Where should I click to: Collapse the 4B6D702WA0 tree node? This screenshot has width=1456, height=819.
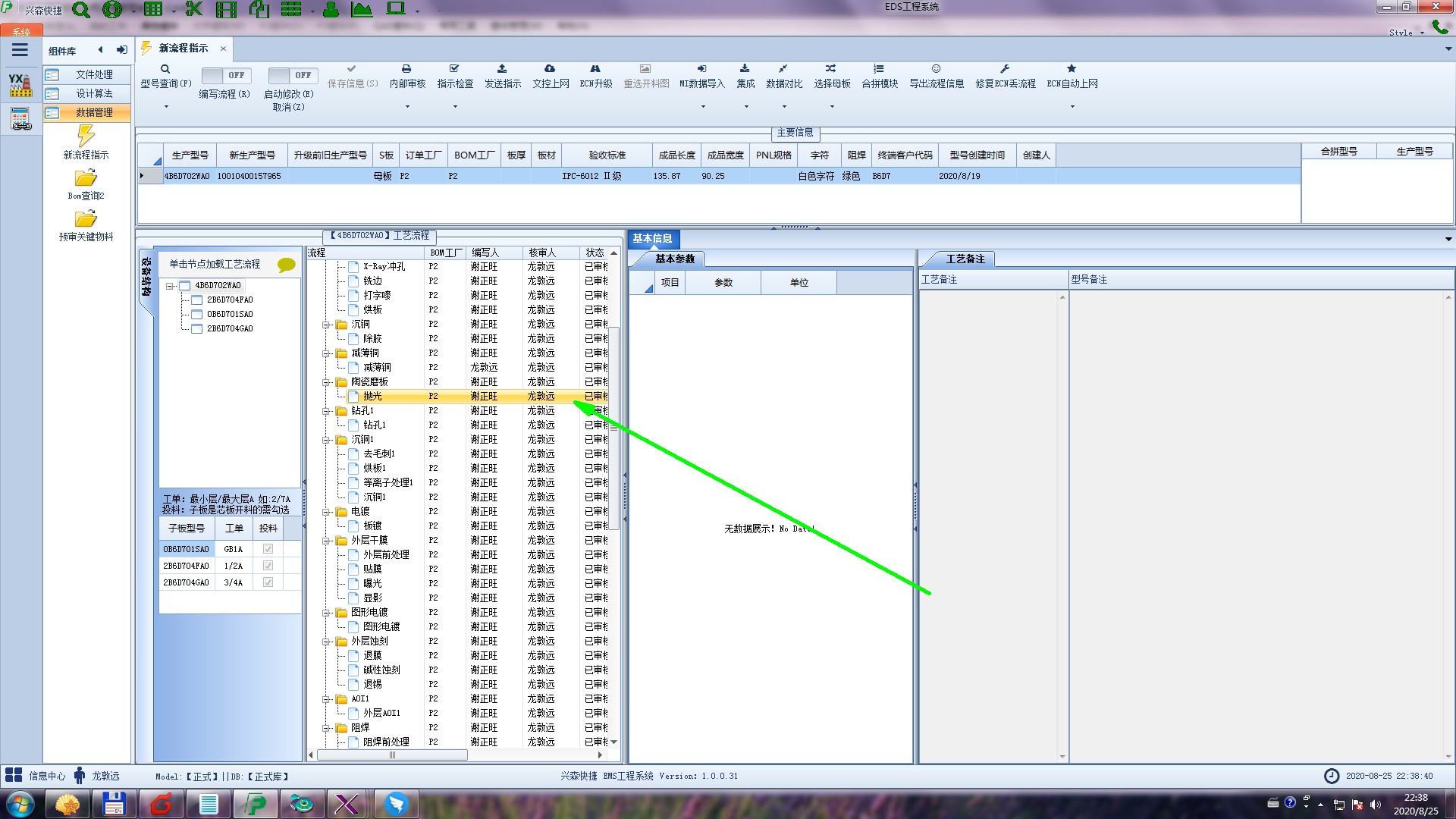click(x=171, y=286)
